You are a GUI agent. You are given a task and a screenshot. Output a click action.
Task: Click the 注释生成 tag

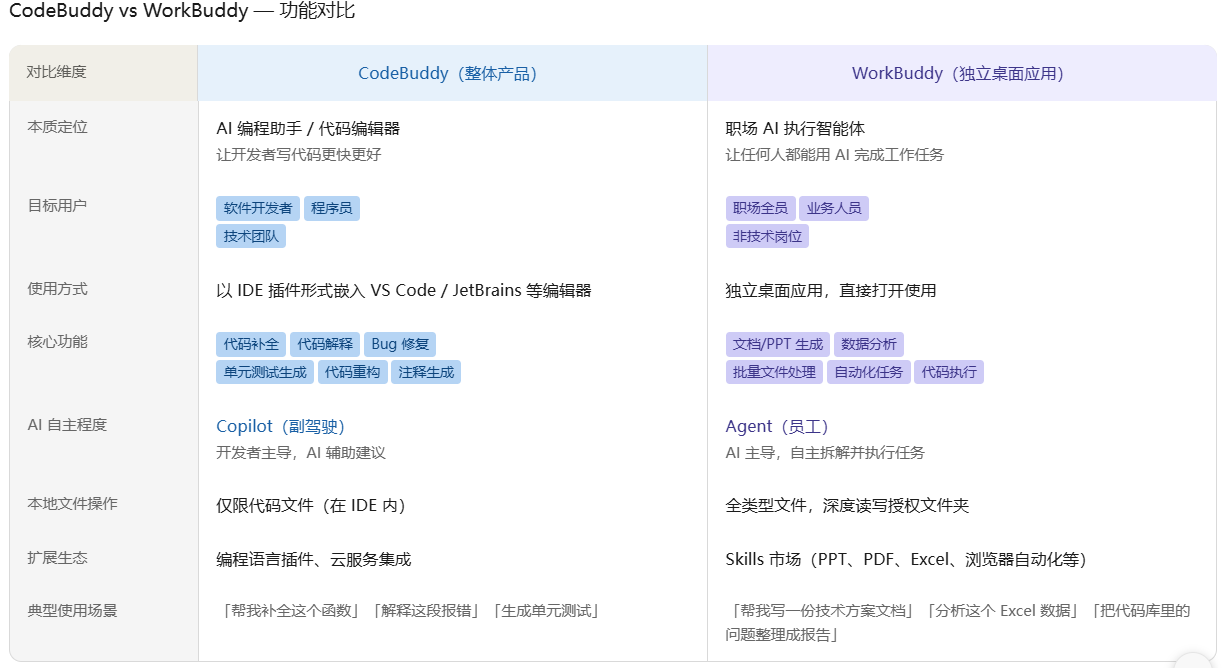426,372
